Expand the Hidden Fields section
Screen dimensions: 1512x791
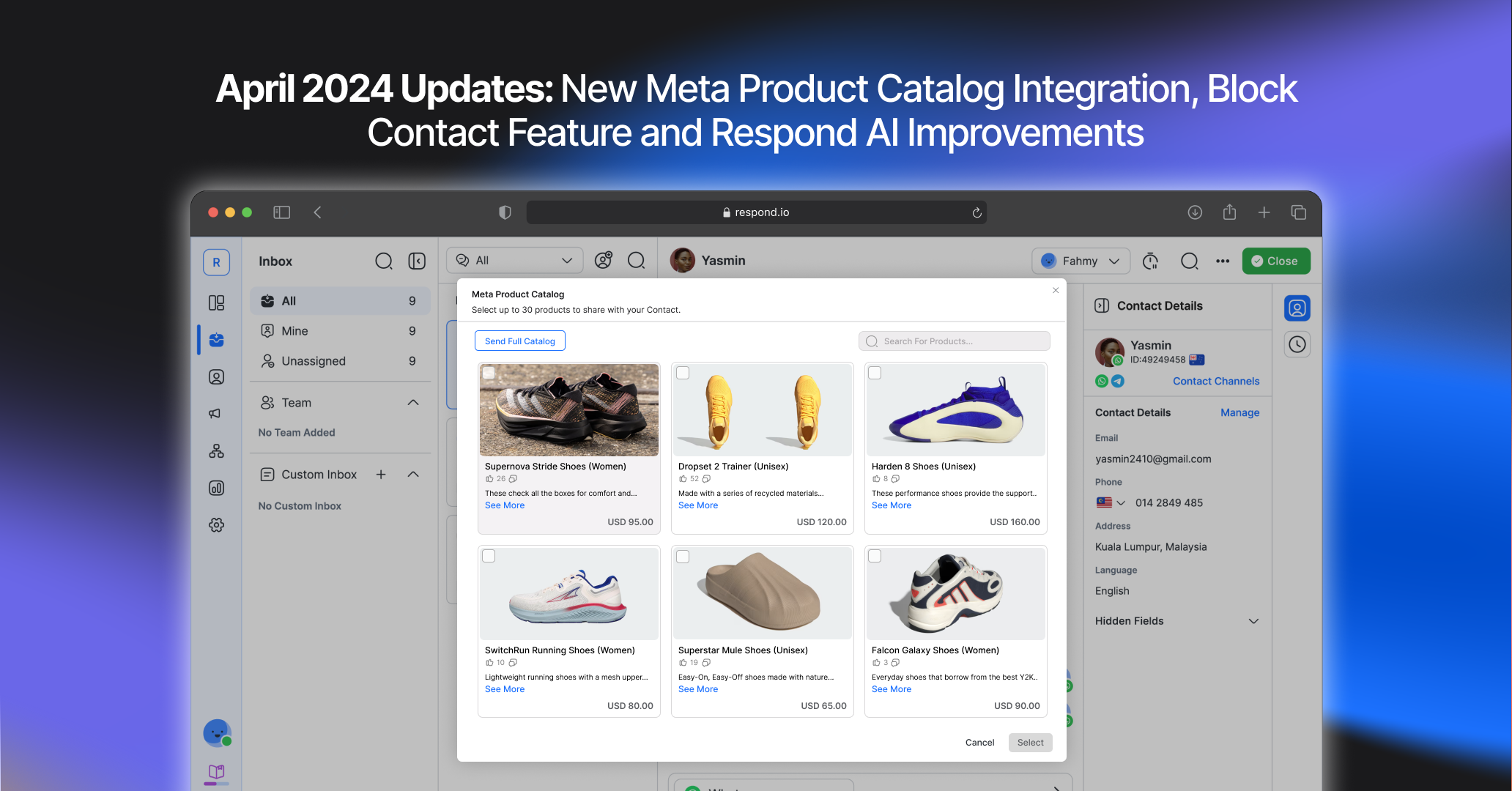pyautogui.click(x=1253, y=621)
